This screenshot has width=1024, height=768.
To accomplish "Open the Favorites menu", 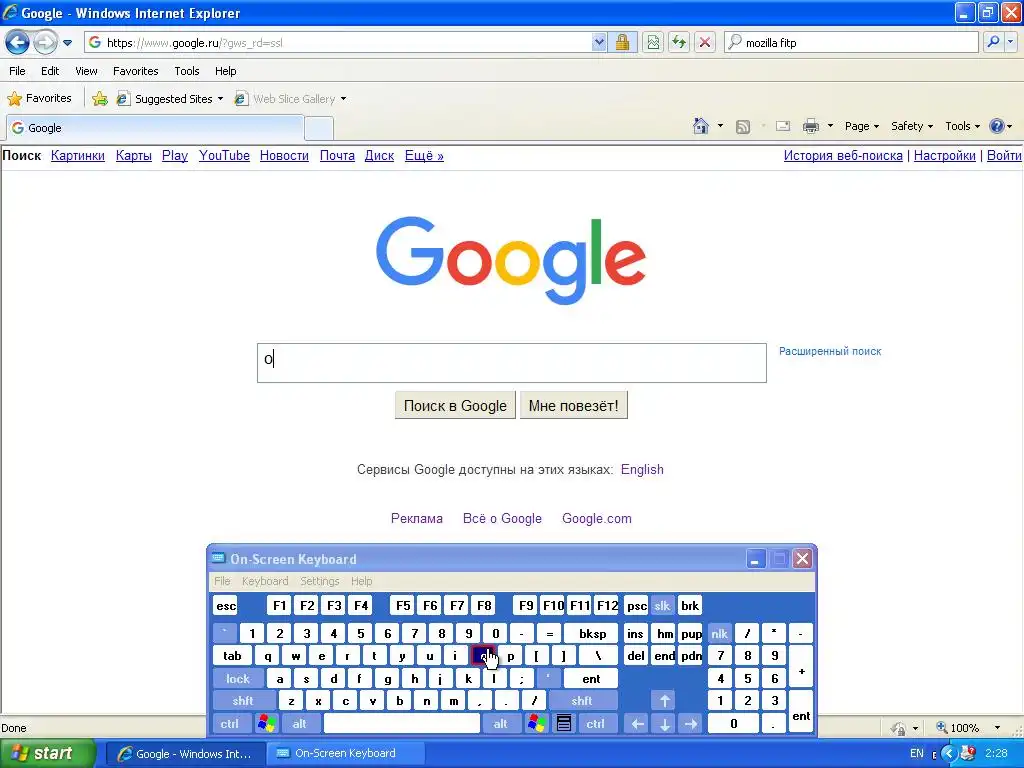I will coord(135,71).
